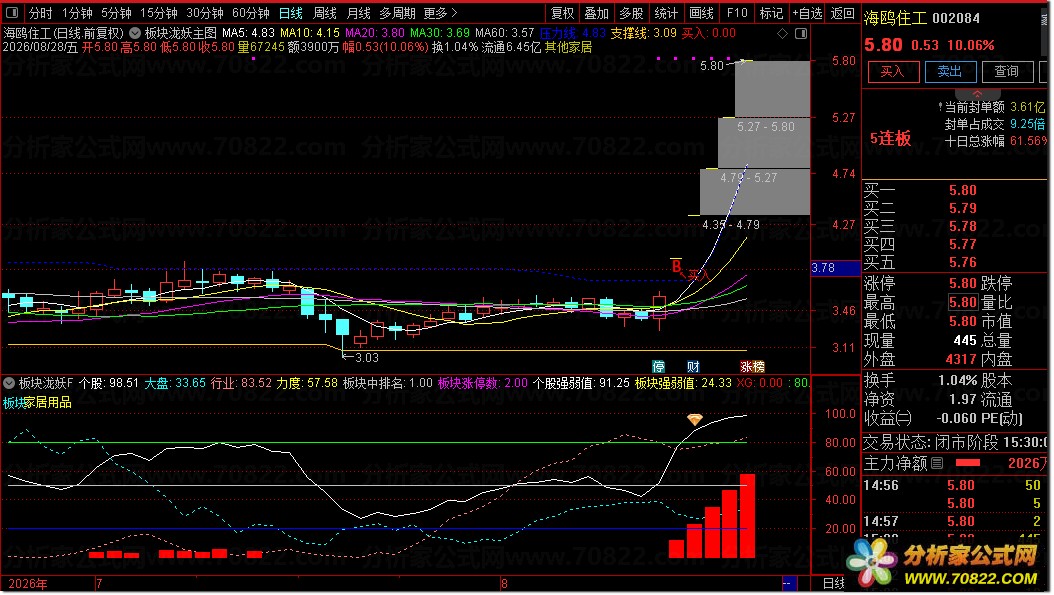Click the highlighted 最高 value 5.80

click(x=963, y=303)
